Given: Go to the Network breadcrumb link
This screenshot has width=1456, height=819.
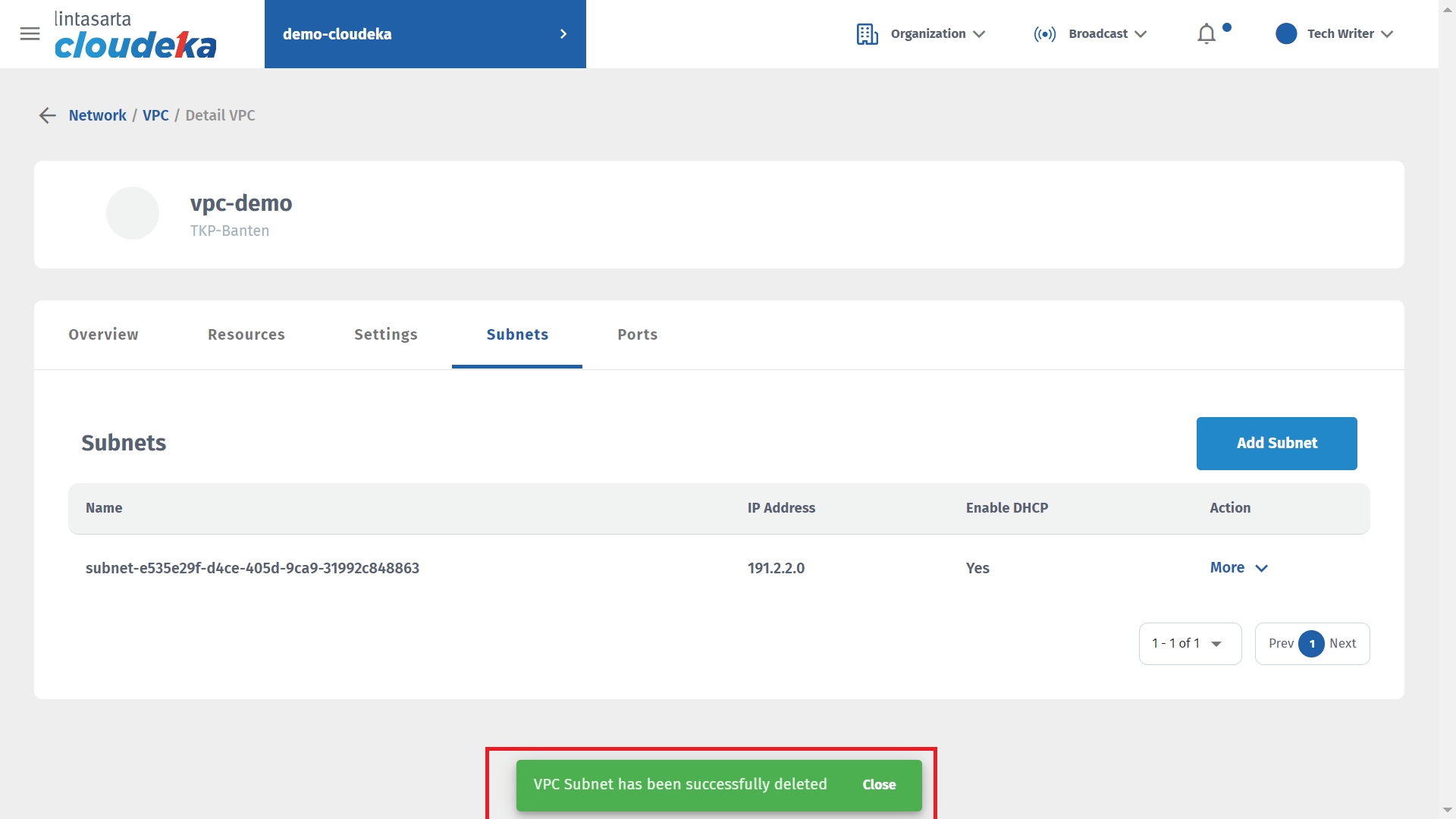Looking at the screenshot, I should 97,115.
